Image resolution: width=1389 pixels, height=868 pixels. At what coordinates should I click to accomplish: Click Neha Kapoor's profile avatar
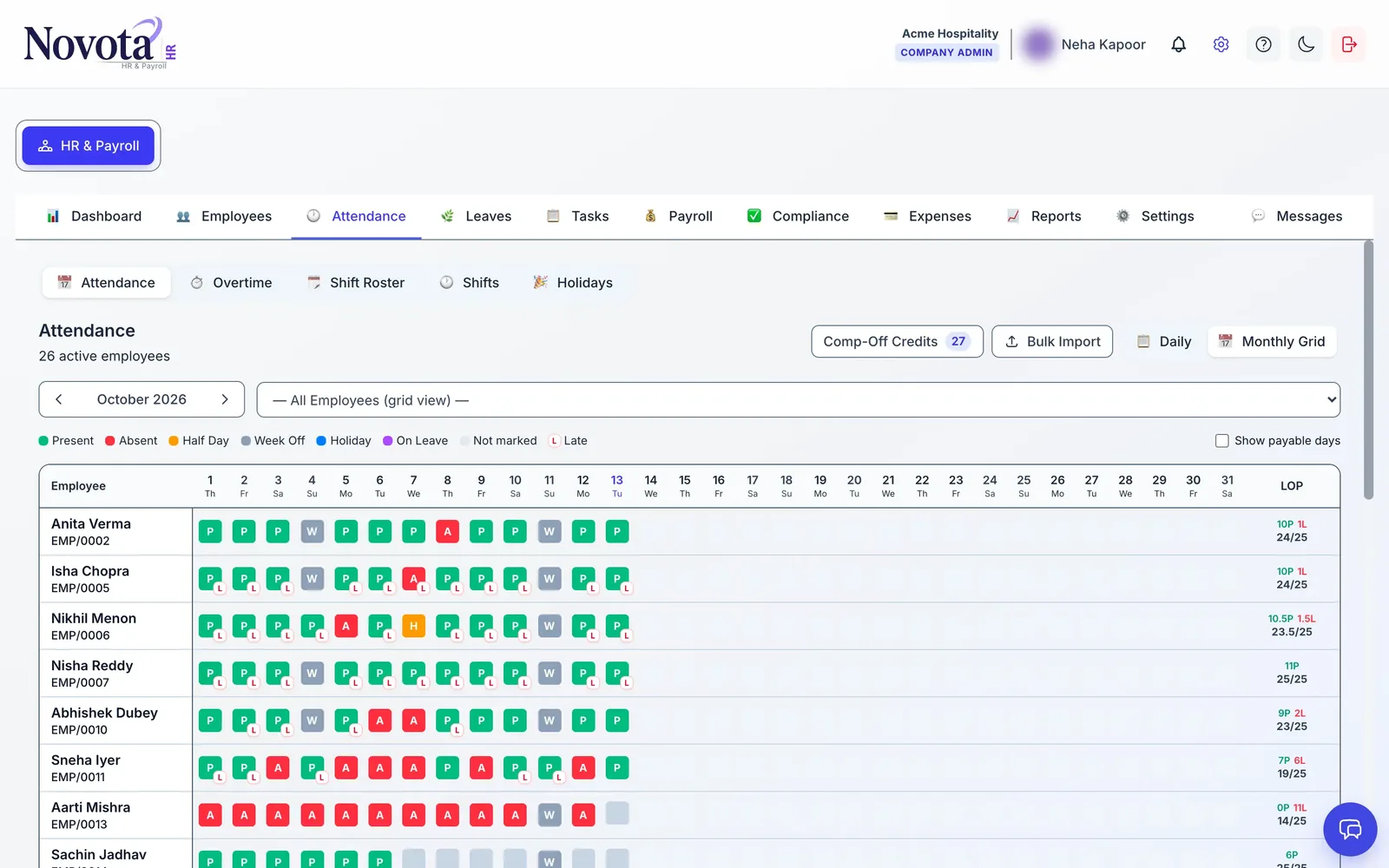1037,44
